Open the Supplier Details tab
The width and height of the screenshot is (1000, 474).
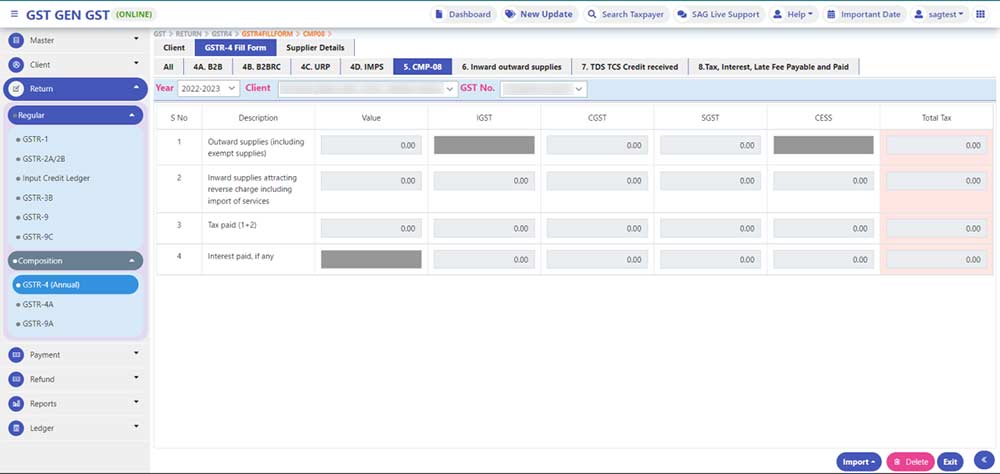[315, 48]
